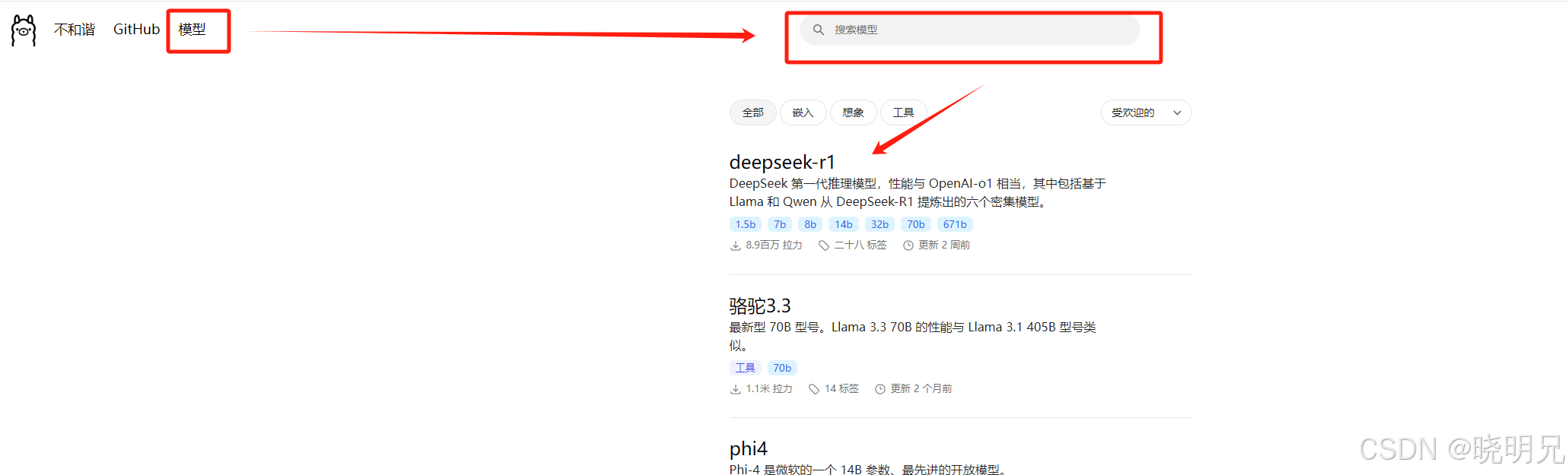This screenshot has height=475, width=1568.
Task: Click the 671b size tag
Action: pos(956,224)
